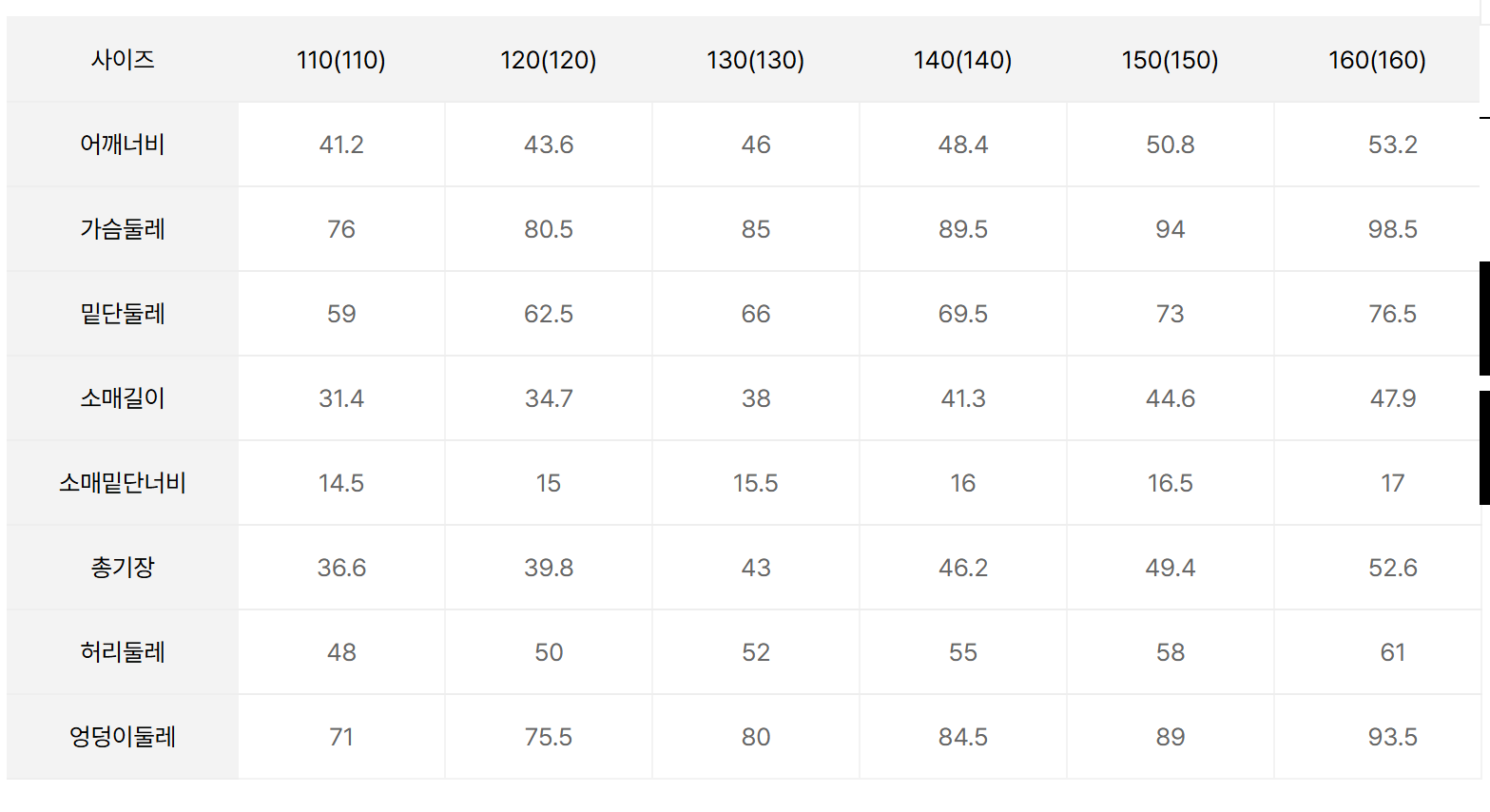This screenshot has height=812, width=1490.
Task: Select the 엉덩이둘레 row label
Action: [x=123, y=737]
